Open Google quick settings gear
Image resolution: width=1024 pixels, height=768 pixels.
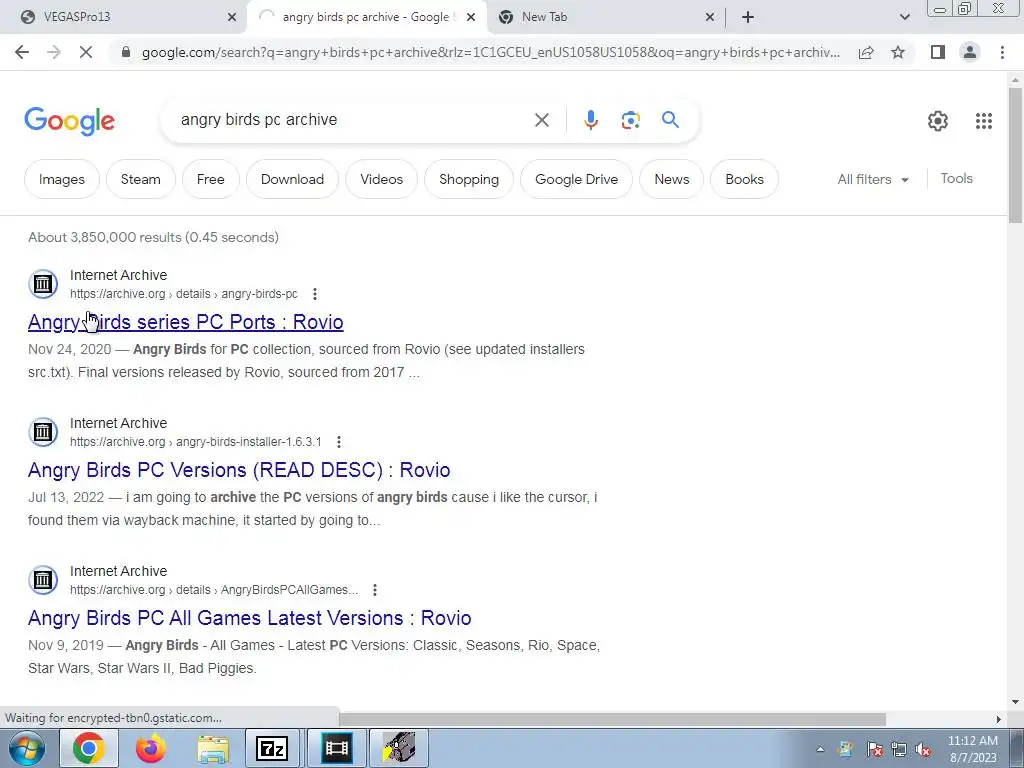pyautogui.click(x=938, y=121)
